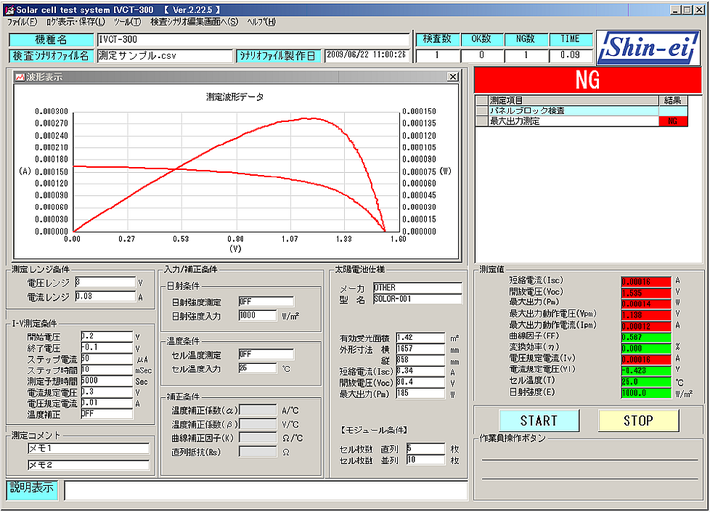Click the 終了電圧 input field
This screenshot has height=512, width=710.
(x=106, y=348)
